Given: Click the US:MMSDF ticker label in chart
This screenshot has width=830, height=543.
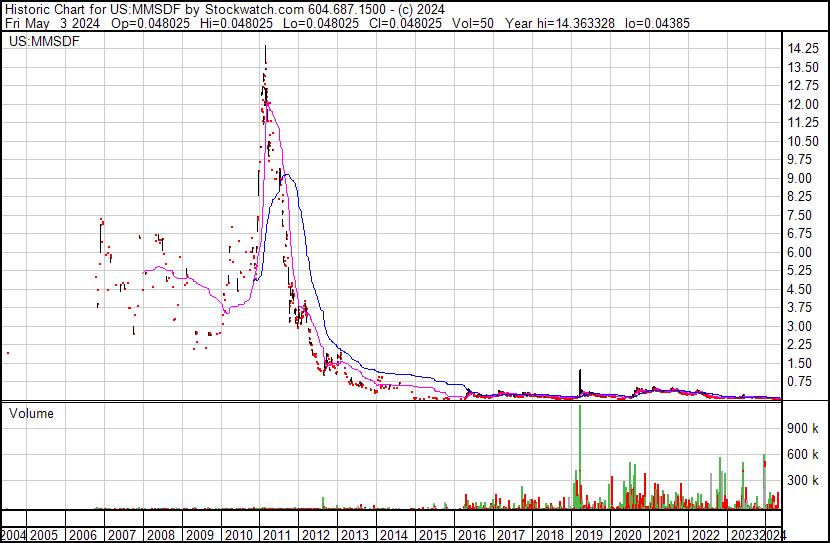Looking at the screenshot, I should [x=45, y=42].
